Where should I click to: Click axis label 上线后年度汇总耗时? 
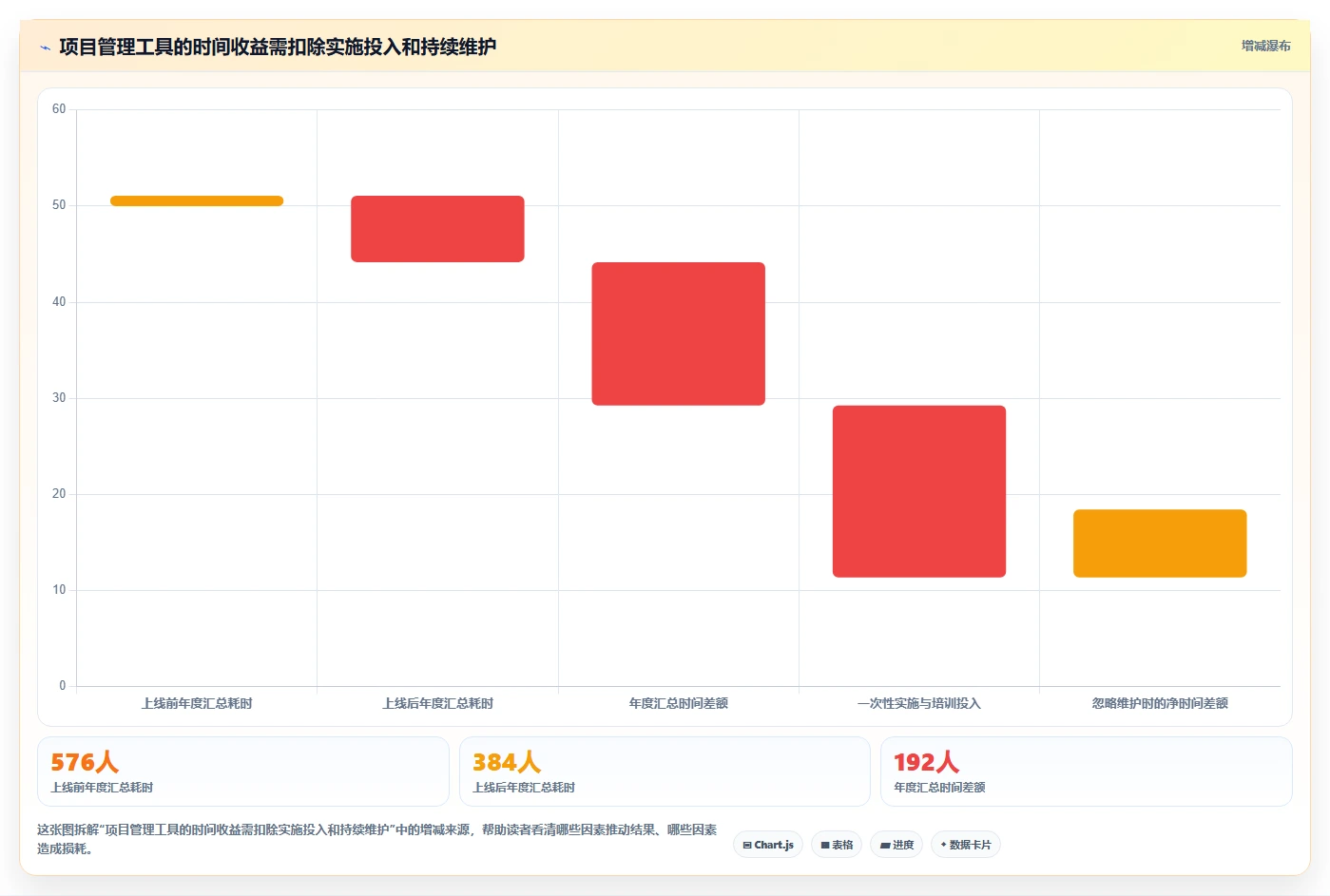point(437,703)
